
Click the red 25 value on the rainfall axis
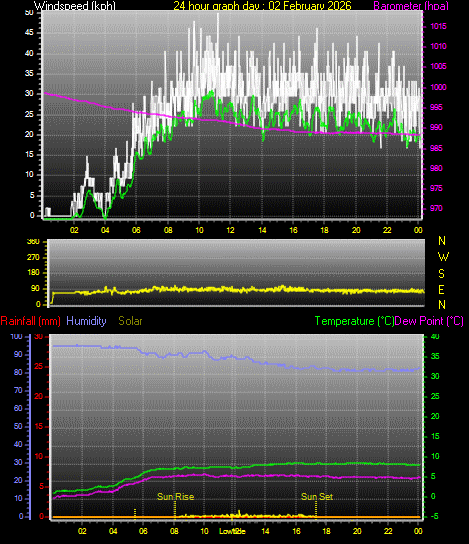(x=39, y=366)
